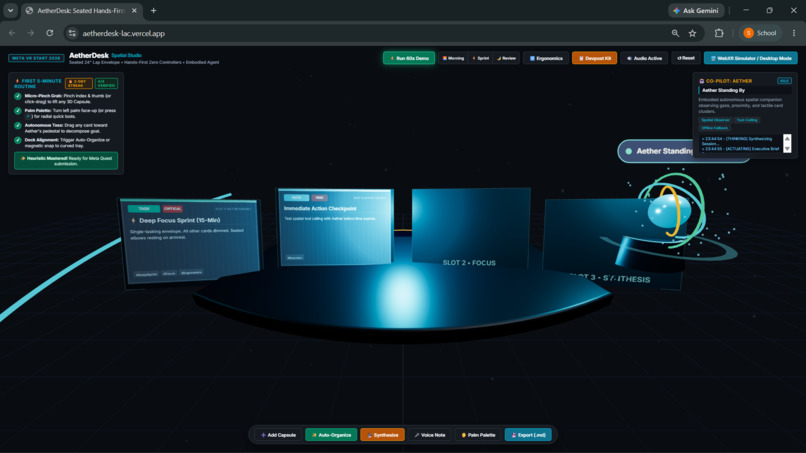Toggle the Audio Active button
The image size is (806, 453).
click(x=644, y=58)
